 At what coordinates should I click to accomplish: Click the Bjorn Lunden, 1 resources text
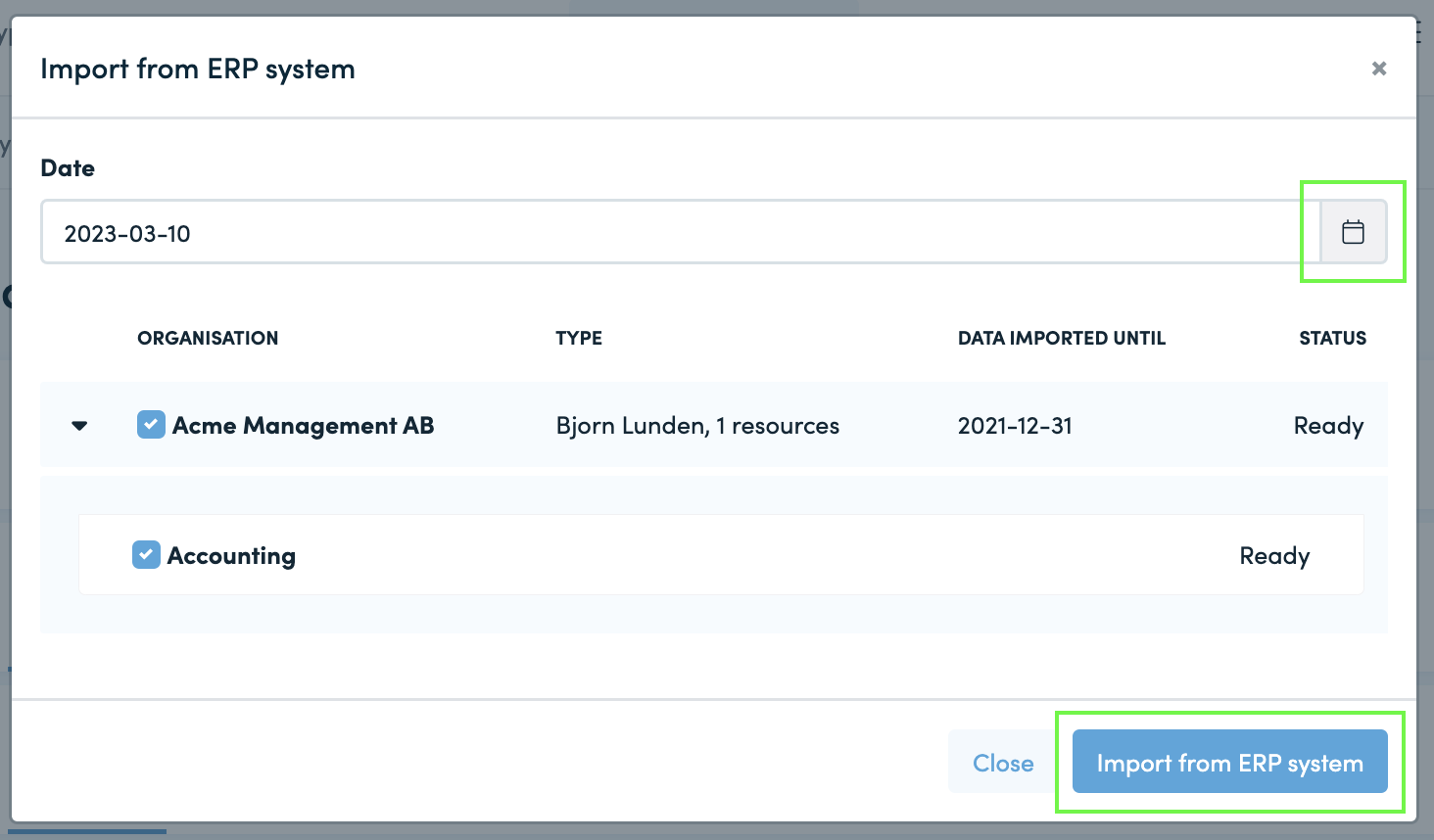(x=697, y=426)
